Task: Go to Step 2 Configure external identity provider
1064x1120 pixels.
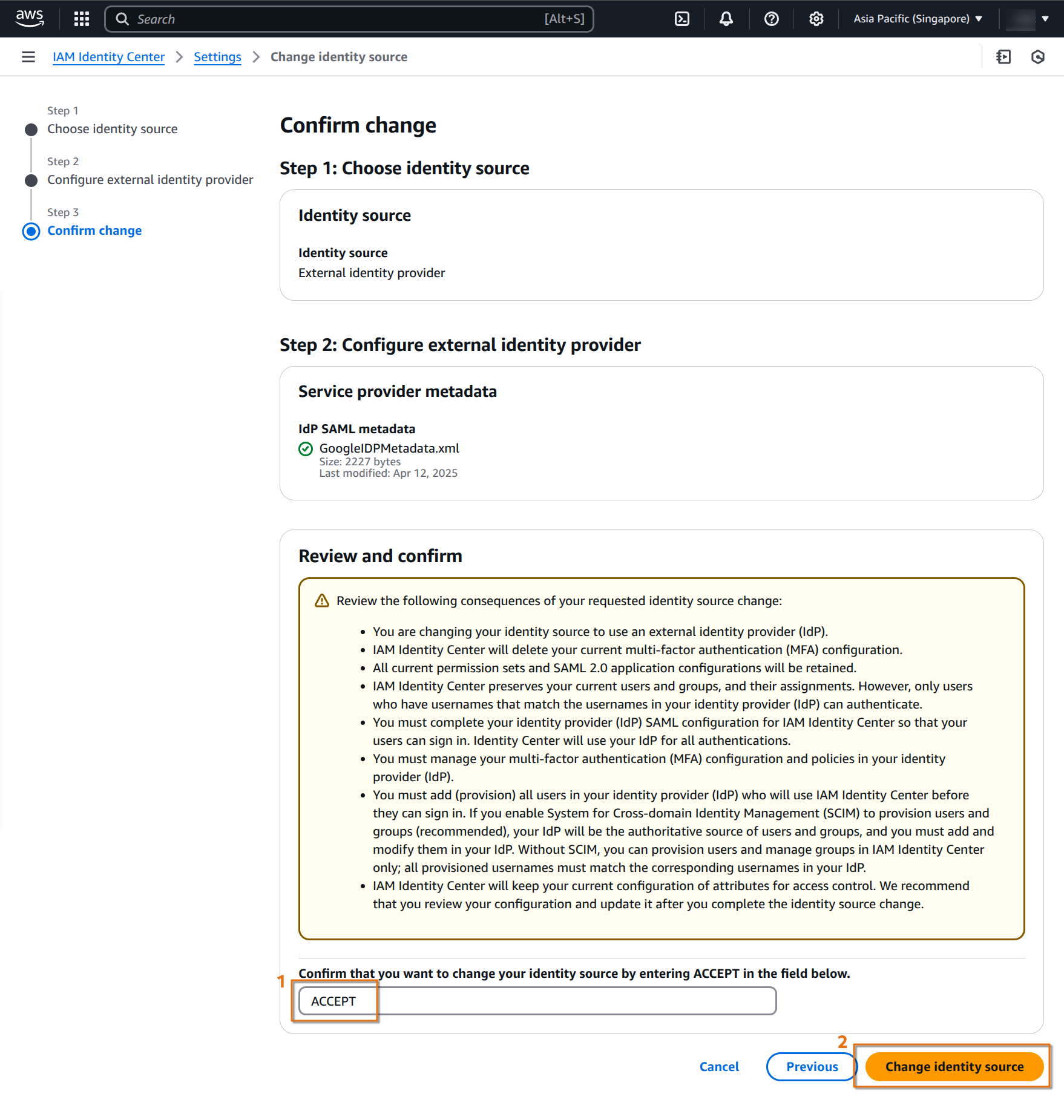Action: [150, 180]
